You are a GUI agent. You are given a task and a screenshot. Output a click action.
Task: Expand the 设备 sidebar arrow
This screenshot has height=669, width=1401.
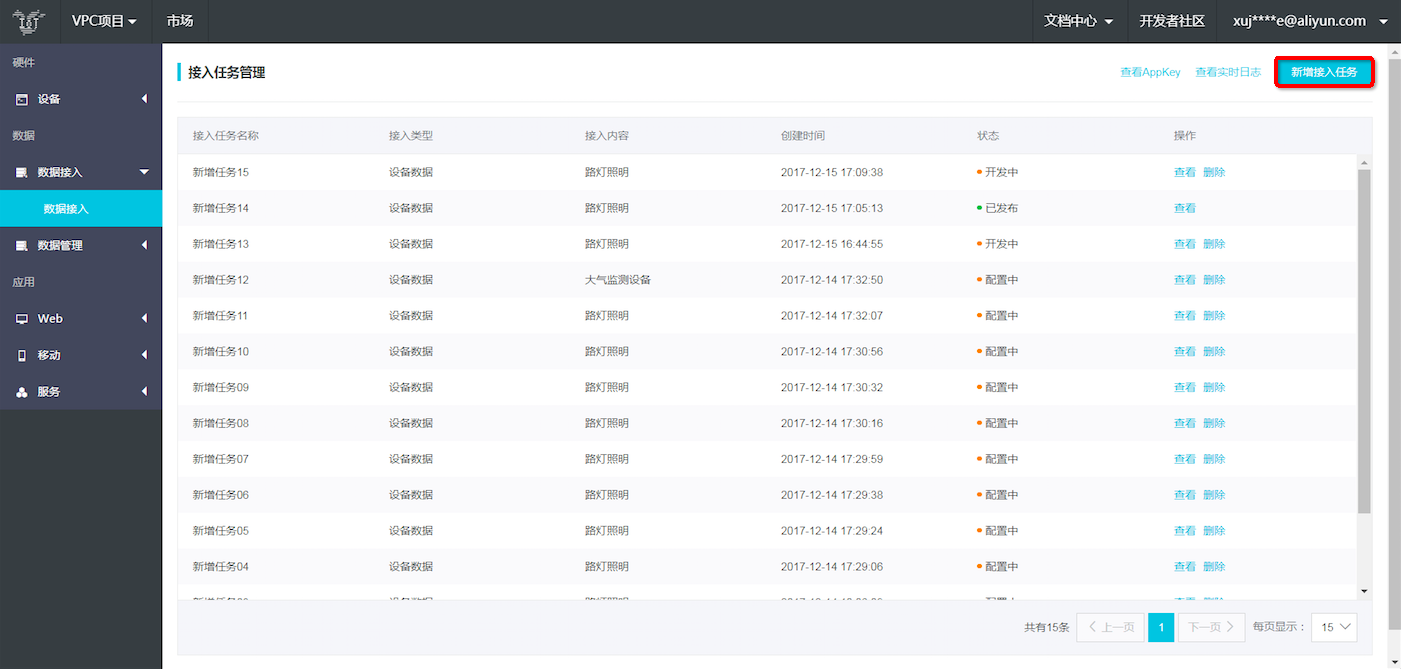tap(144, 99)
